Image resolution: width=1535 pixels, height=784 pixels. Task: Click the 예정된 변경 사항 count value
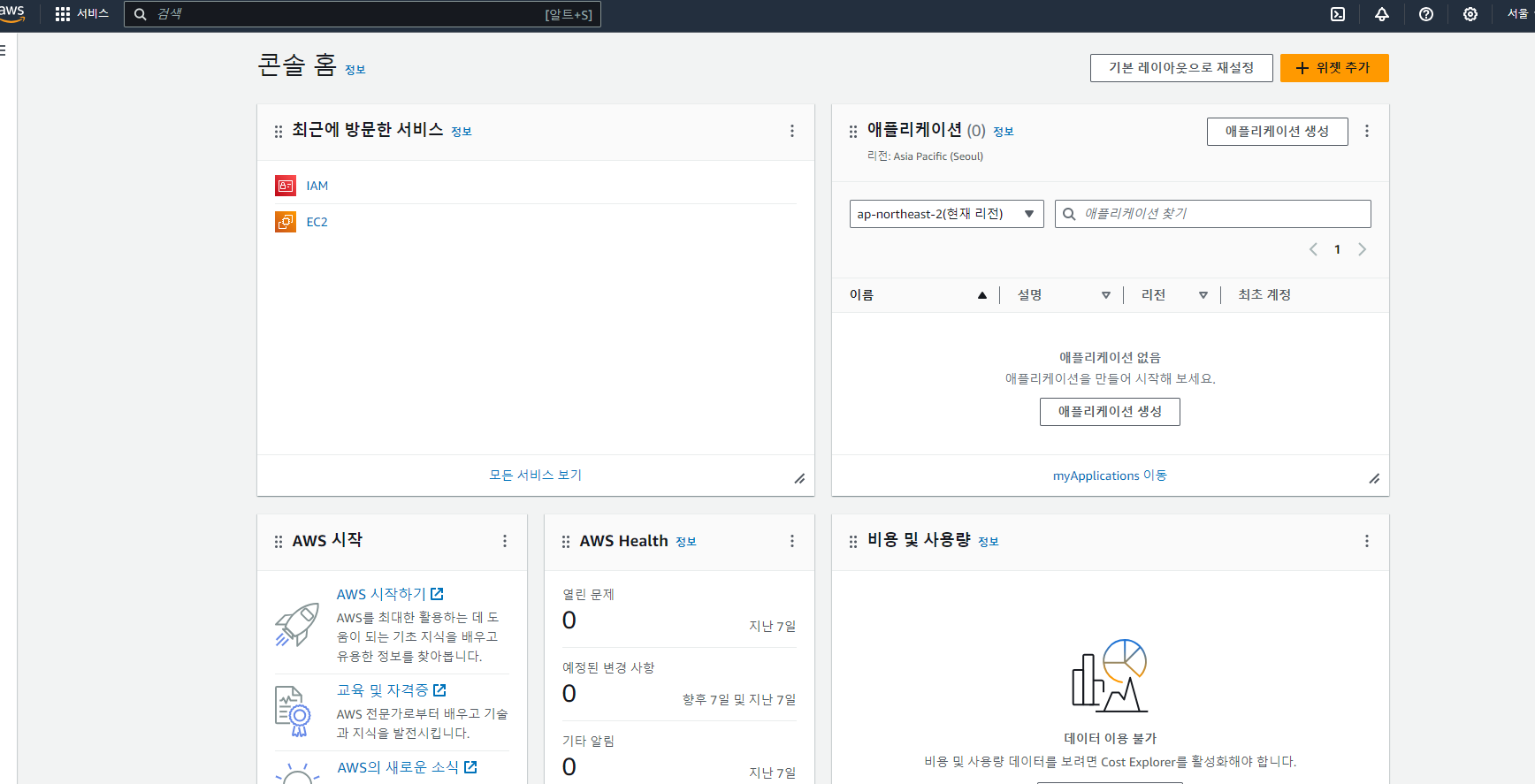click(569, 694)
